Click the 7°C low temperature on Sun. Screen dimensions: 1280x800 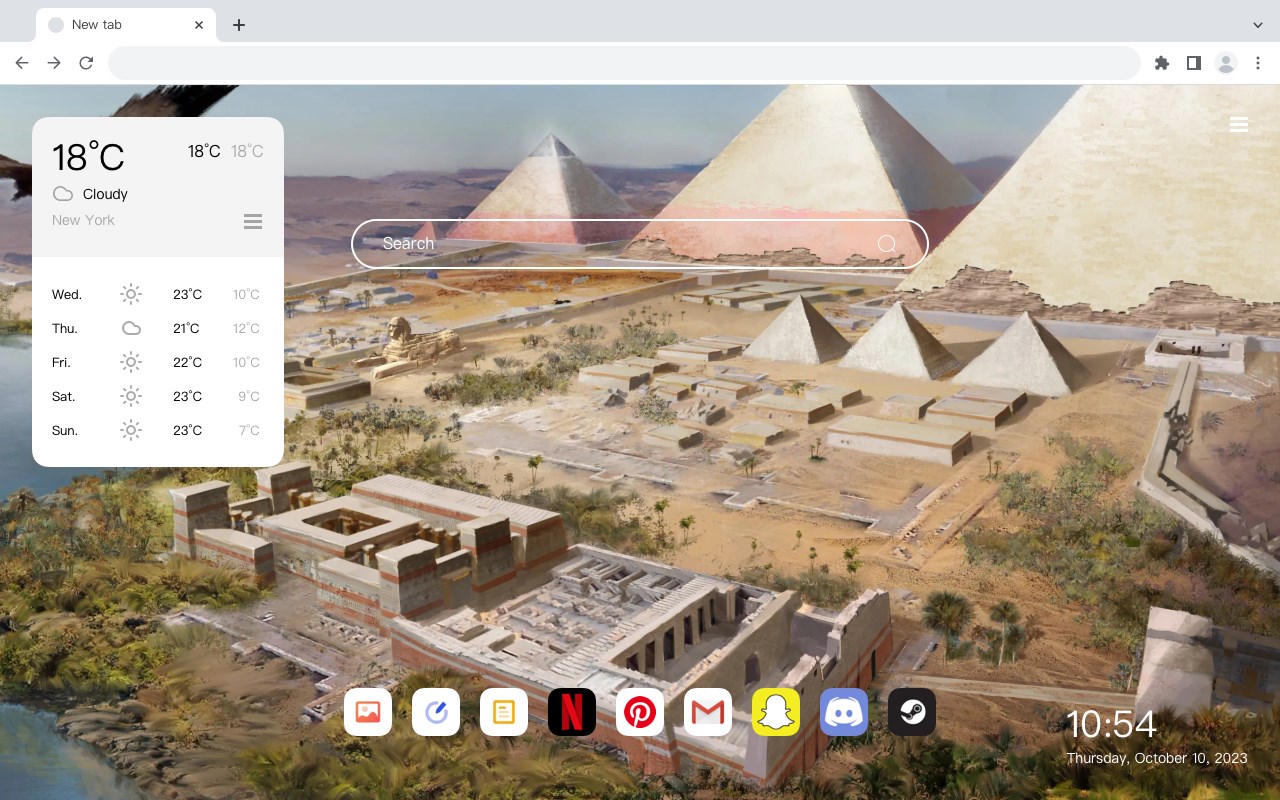tap(249, 430)
